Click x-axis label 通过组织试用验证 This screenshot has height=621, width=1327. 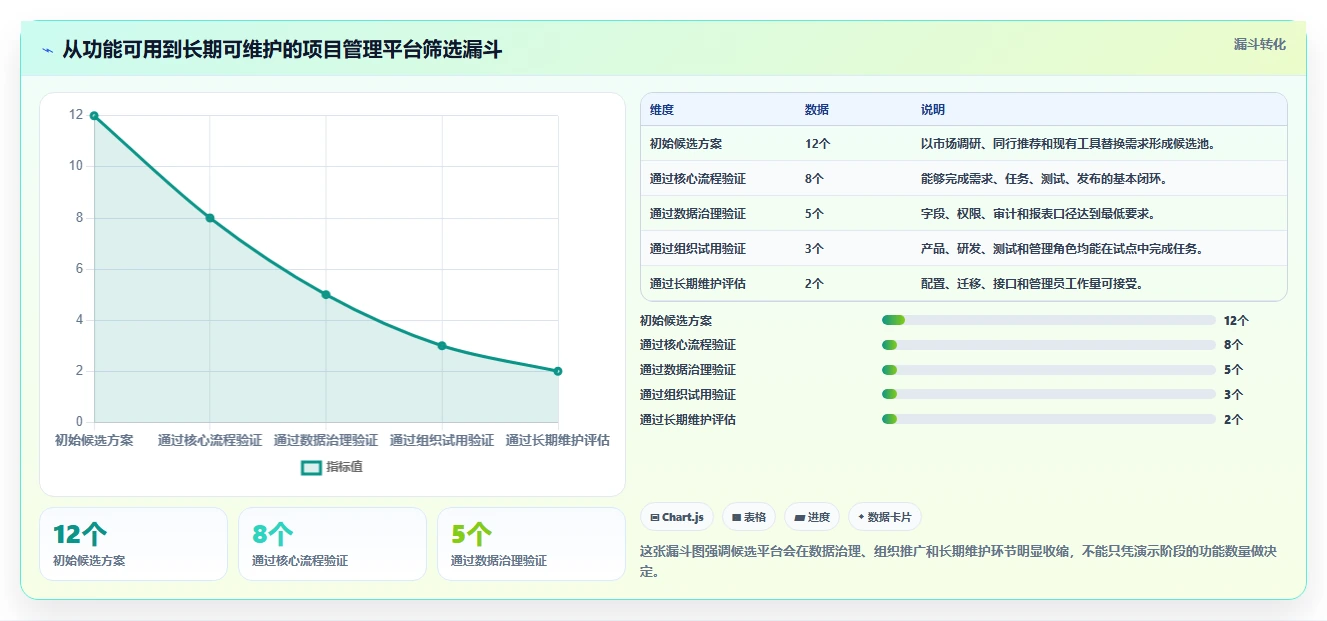pos(442,440)
